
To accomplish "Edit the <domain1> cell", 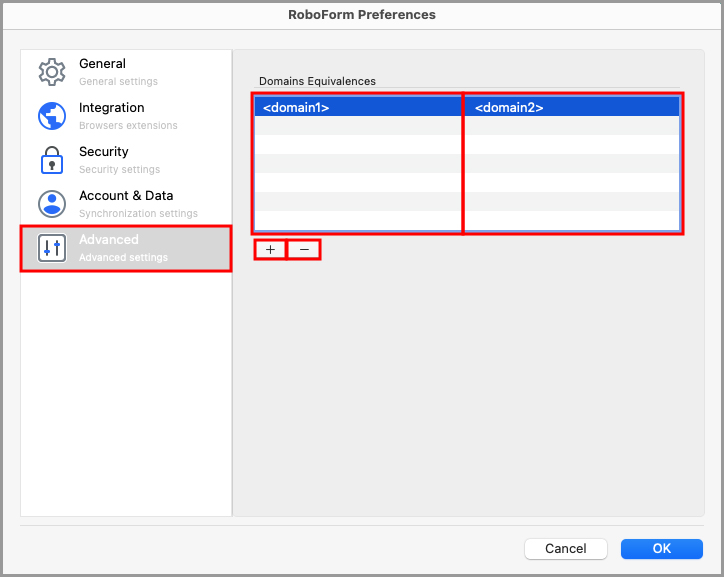I will pyautogui.click(x=358, y=107).
